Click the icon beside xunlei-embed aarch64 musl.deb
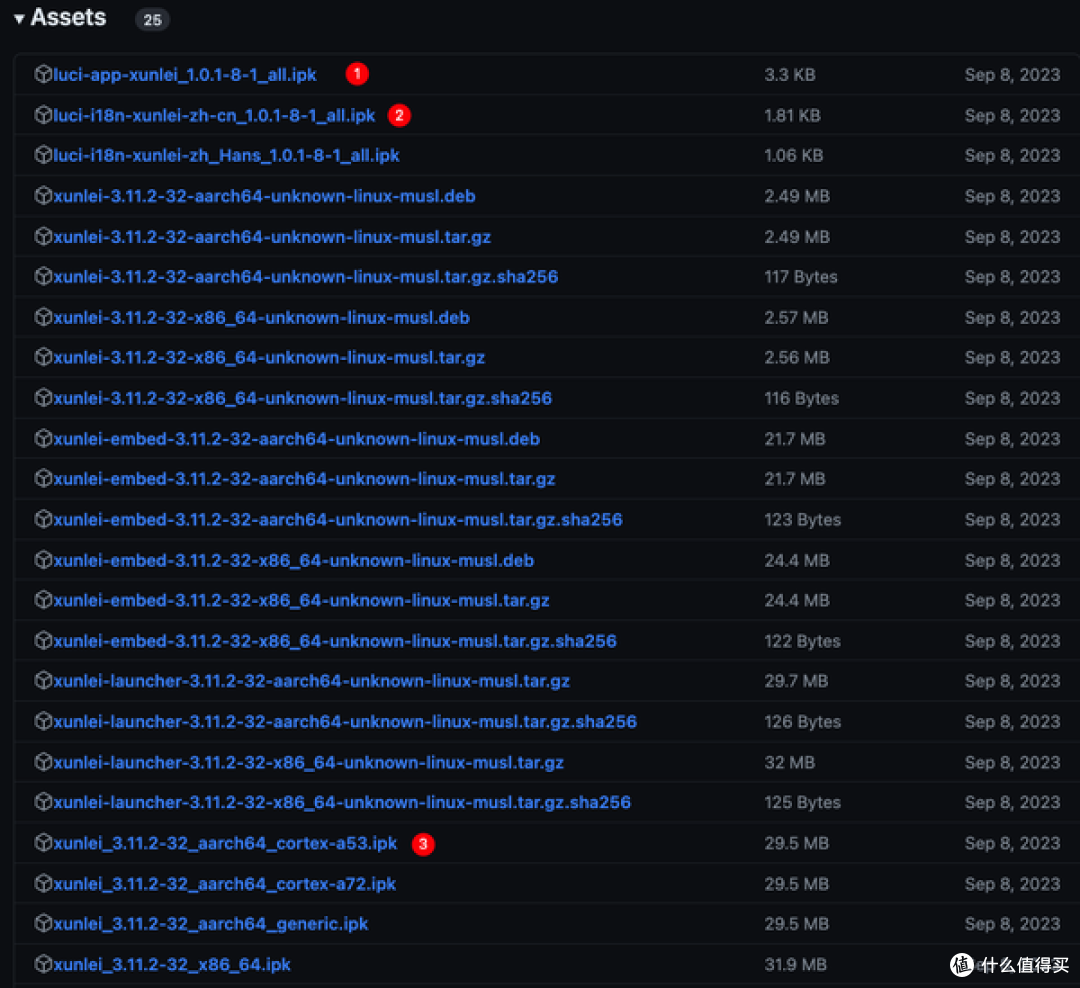Screen dimensions: 1080x988 (43, 438)
